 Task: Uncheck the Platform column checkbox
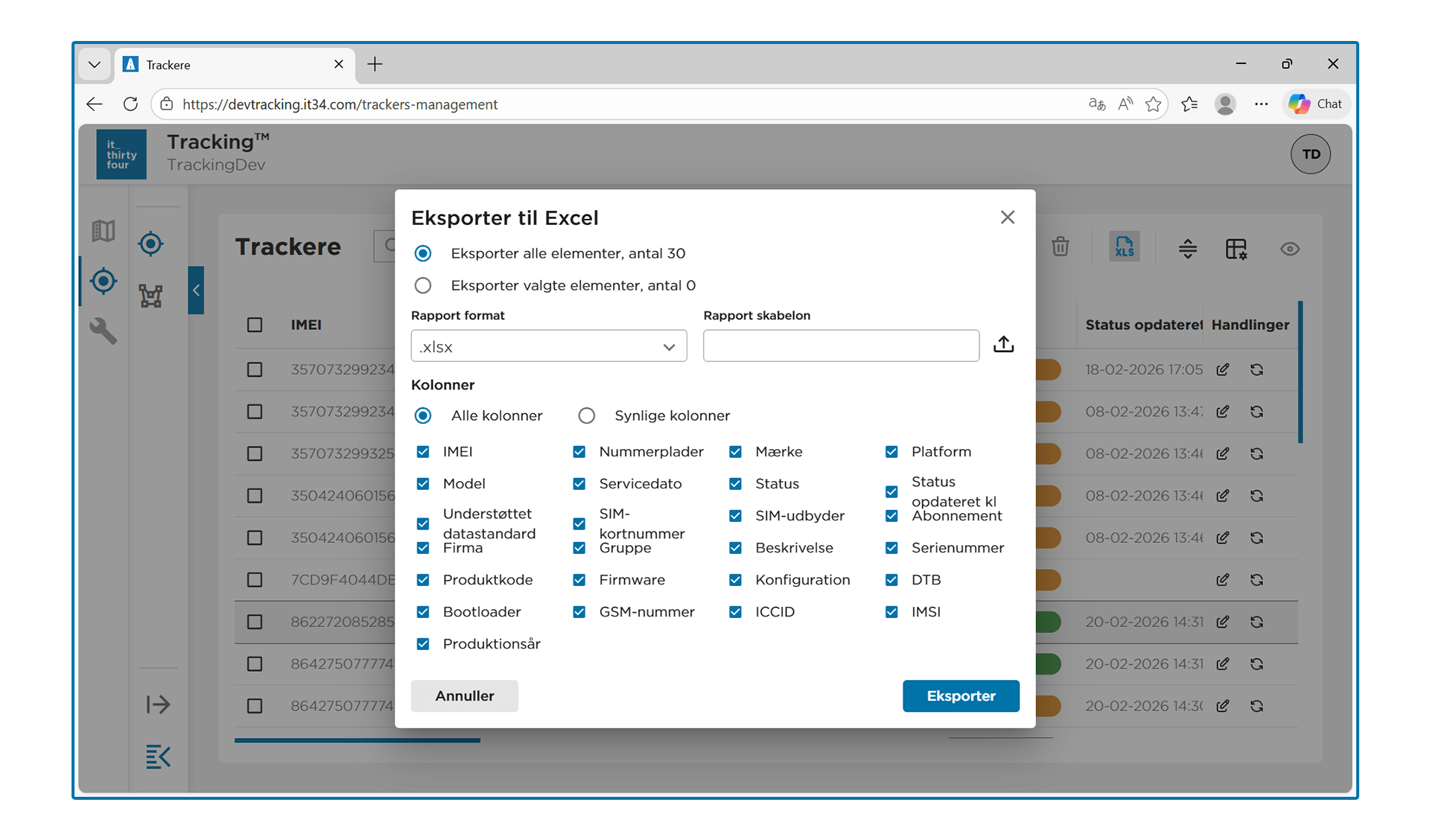pos(892,451)
